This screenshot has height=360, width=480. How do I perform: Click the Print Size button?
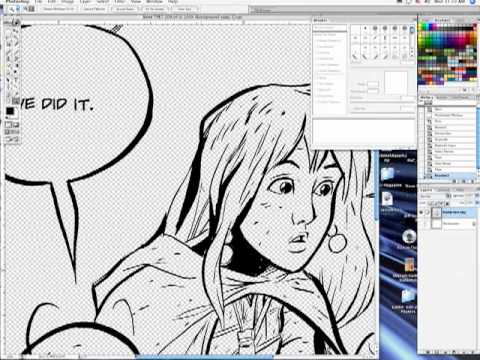point(184,9)
